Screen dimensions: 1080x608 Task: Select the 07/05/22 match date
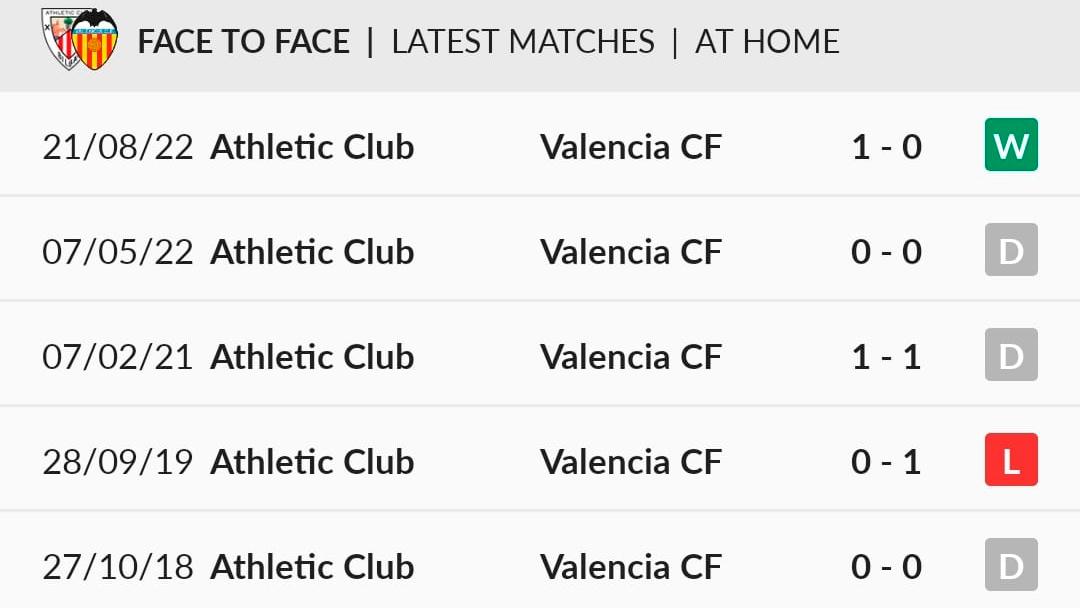point(118,252)
